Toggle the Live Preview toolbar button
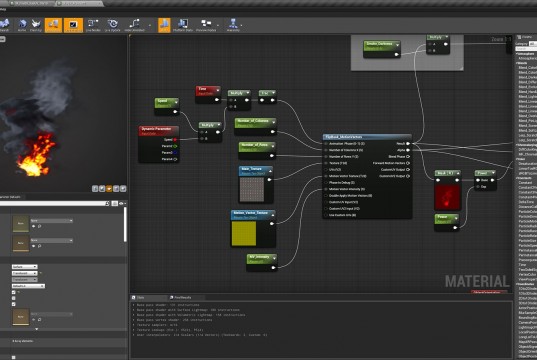The height and width of the screenshot is (360, 537). point(73,25)
